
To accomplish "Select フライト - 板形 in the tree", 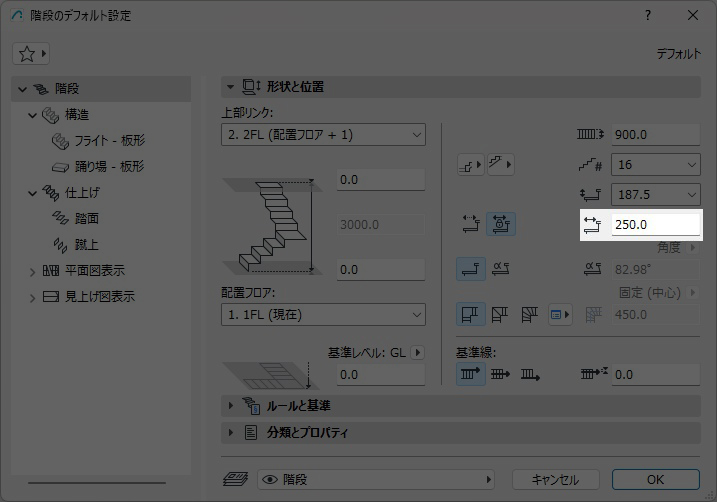I will click(x=108, y=140).
